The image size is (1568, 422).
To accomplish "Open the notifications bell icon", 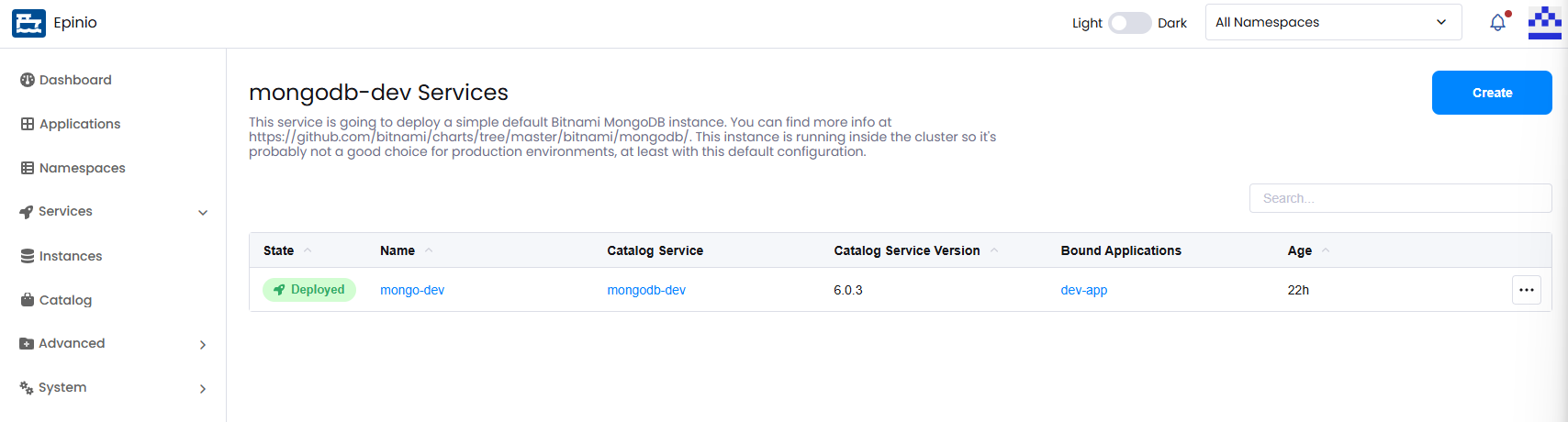I will coord(1497,22).
